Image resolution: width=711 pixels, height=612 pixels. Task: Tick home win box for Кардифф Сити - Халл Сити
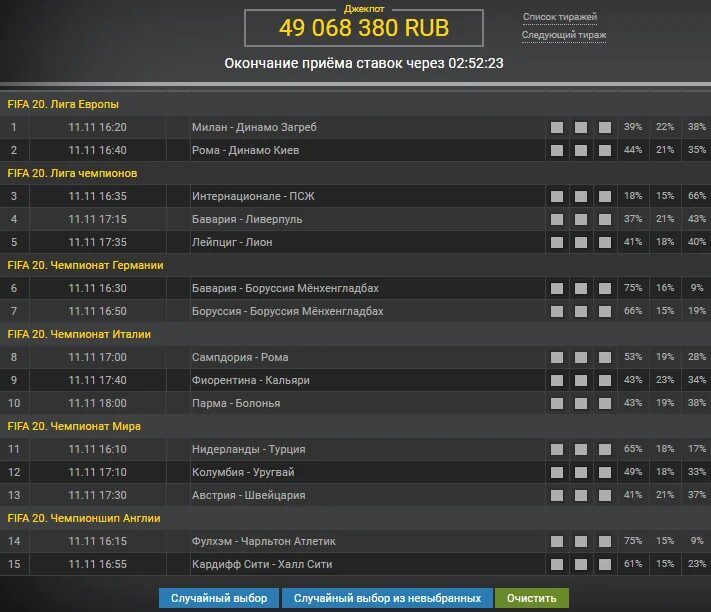(x=557, y=564)
